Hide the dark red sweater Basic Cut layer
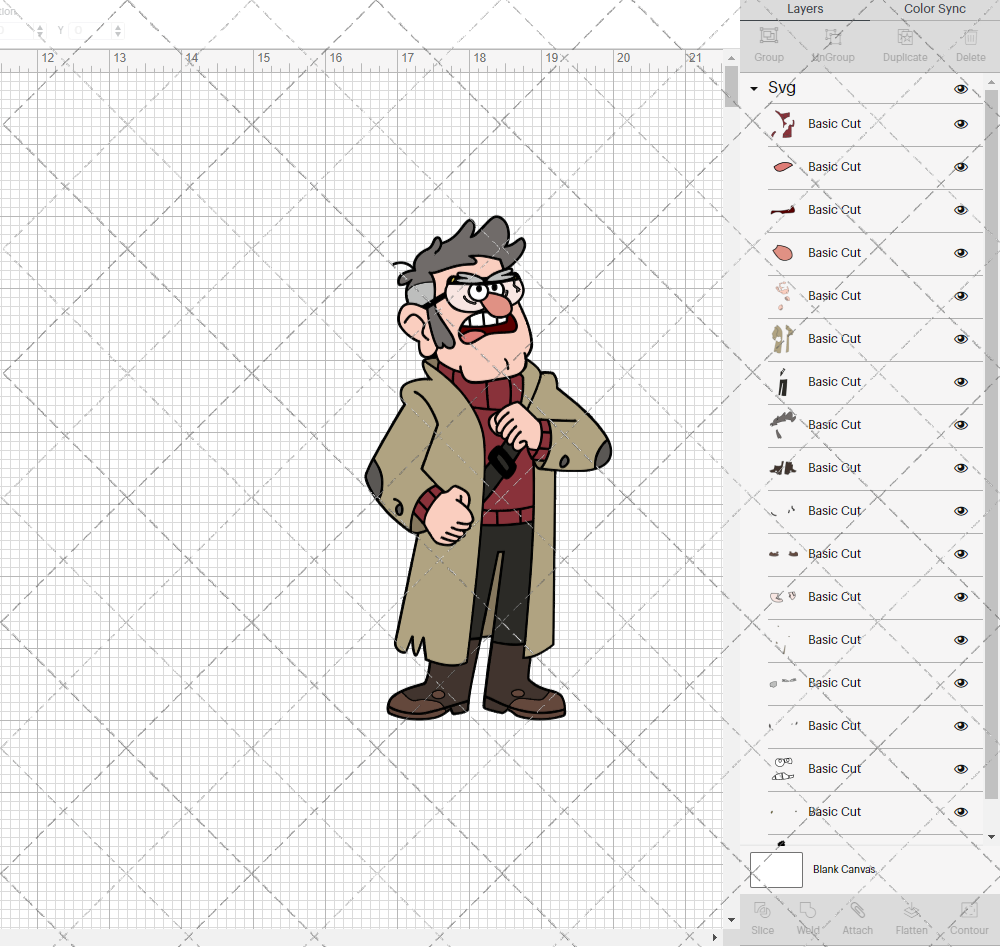The image size is (1000, 947). coord(960,124)
